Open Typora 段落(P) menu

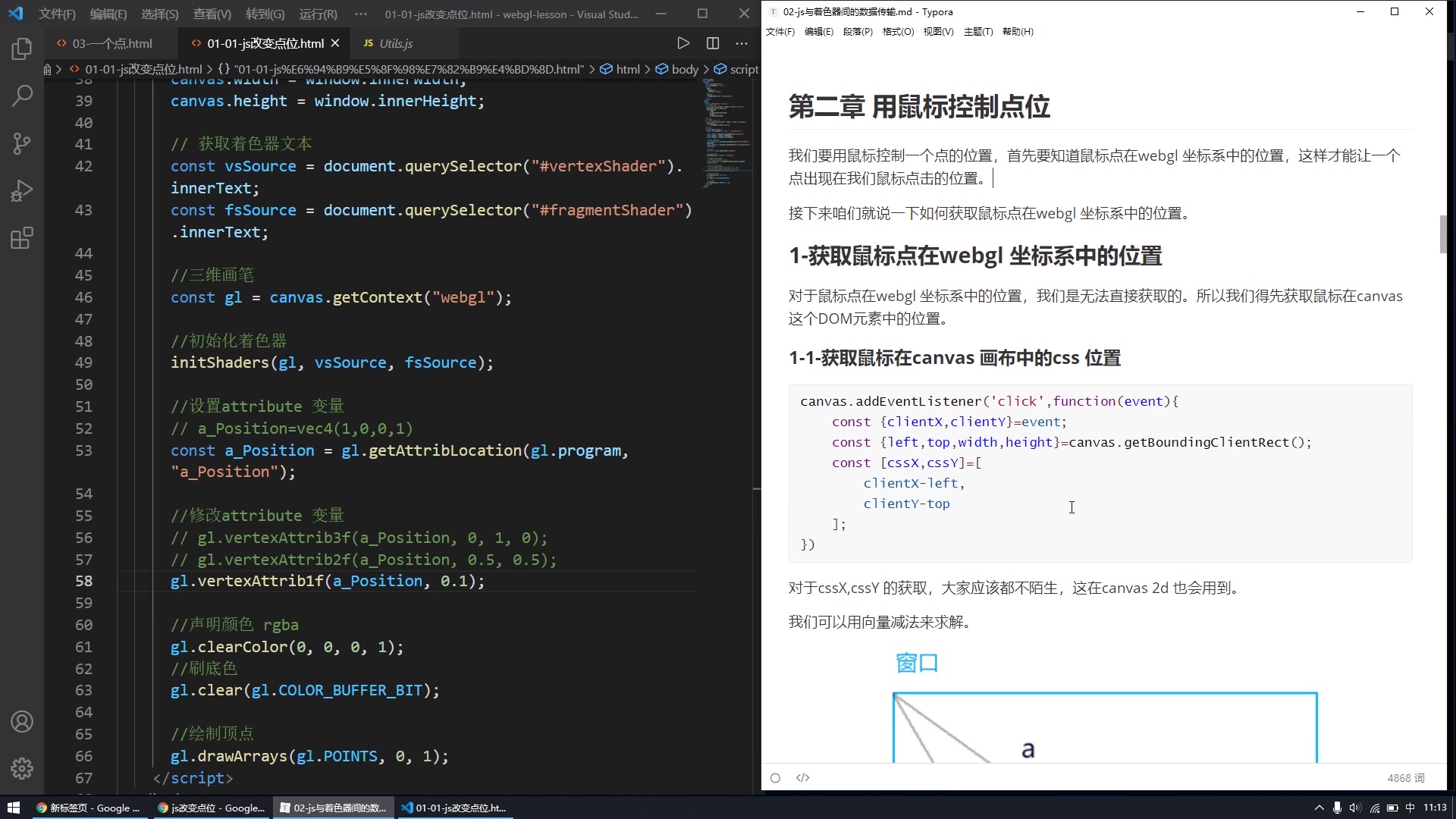click(x=858, y=31)
